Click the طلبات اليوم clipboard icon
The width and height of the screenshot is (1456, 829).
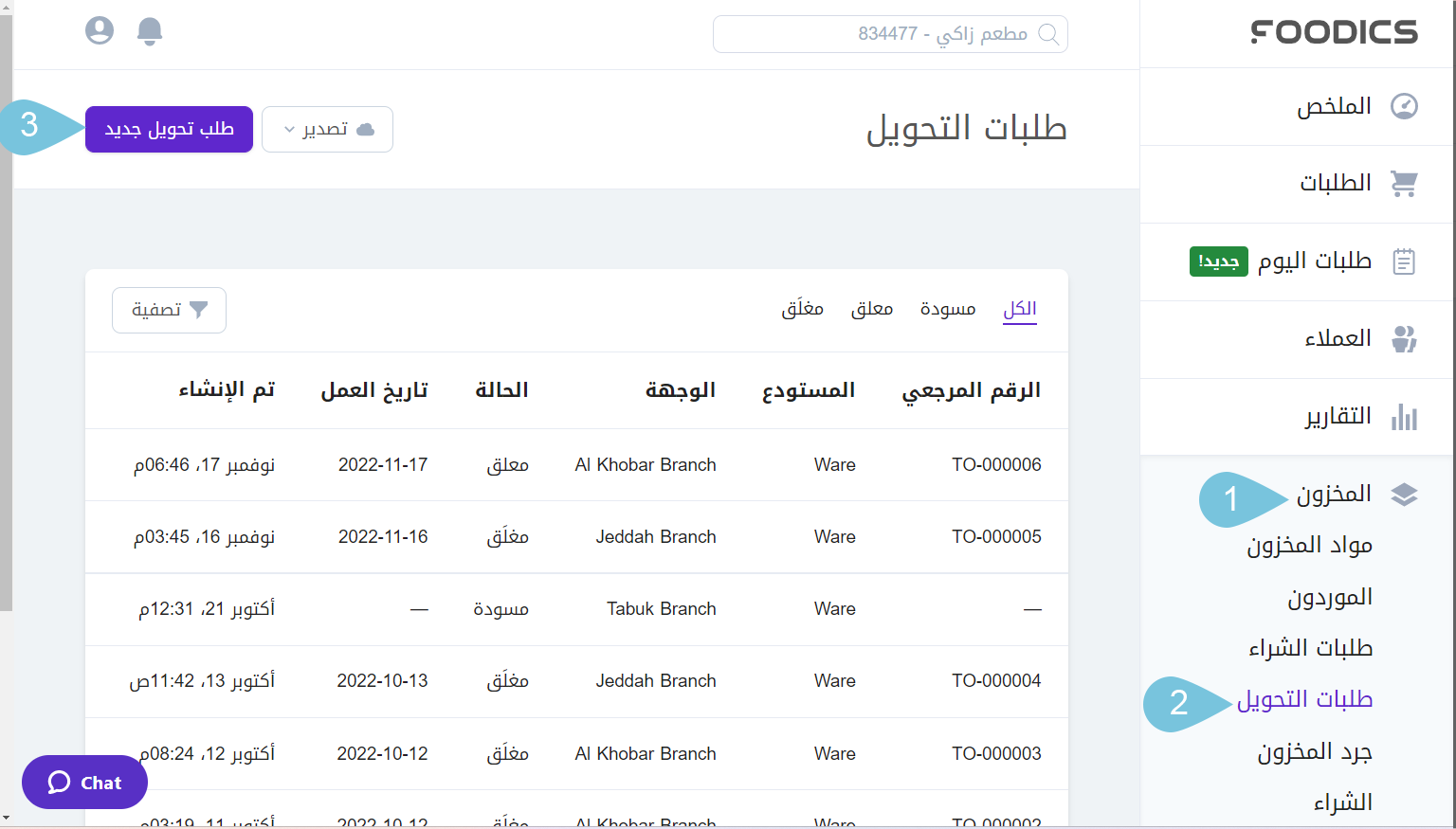(x=1405, y=261)
